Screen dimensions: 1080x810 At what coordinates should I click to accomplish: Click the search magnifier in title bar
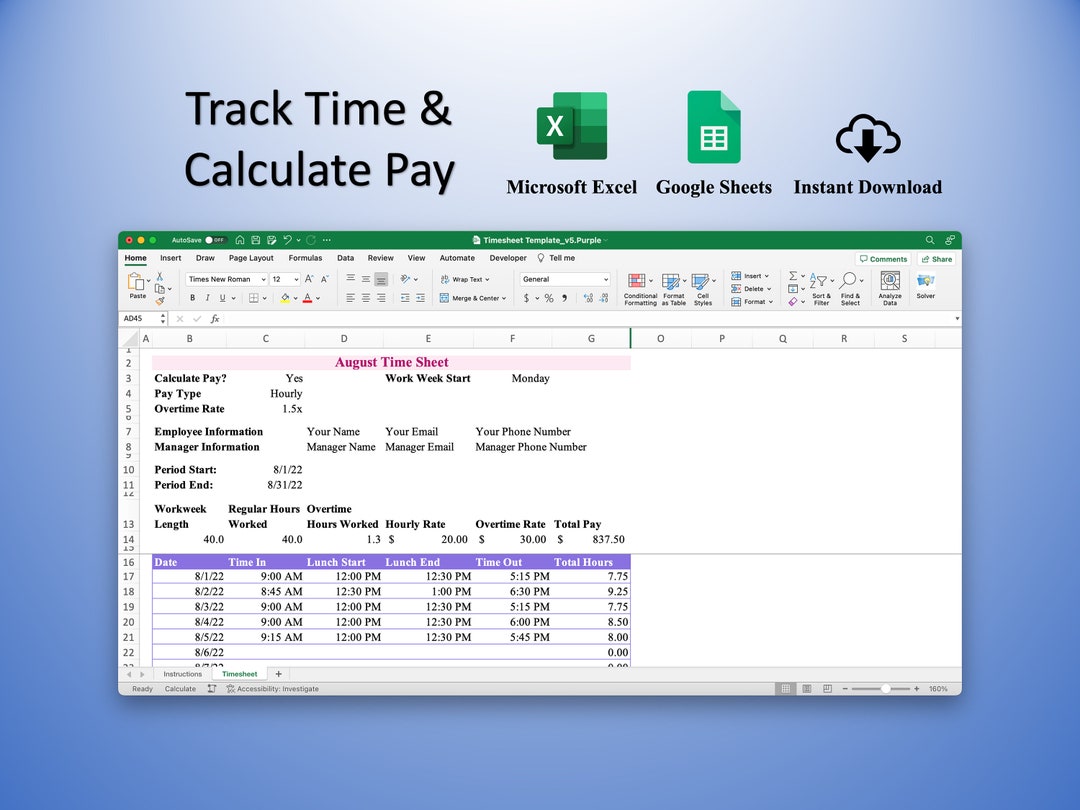pos(930,240)
